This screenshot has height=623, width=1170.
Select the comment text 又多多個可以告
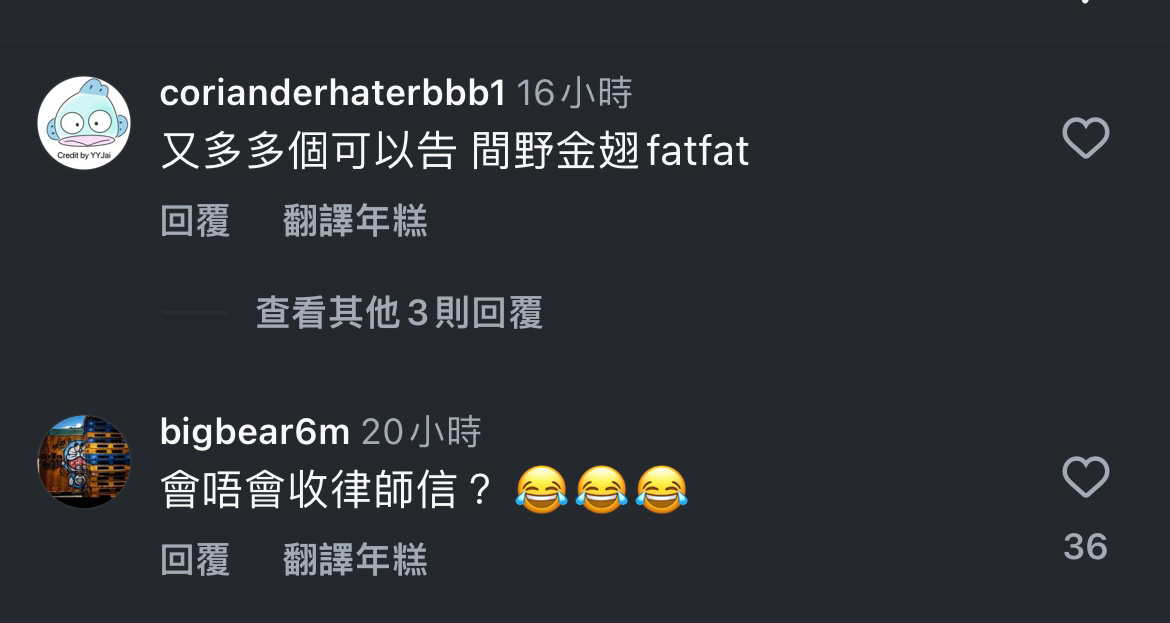308,151
